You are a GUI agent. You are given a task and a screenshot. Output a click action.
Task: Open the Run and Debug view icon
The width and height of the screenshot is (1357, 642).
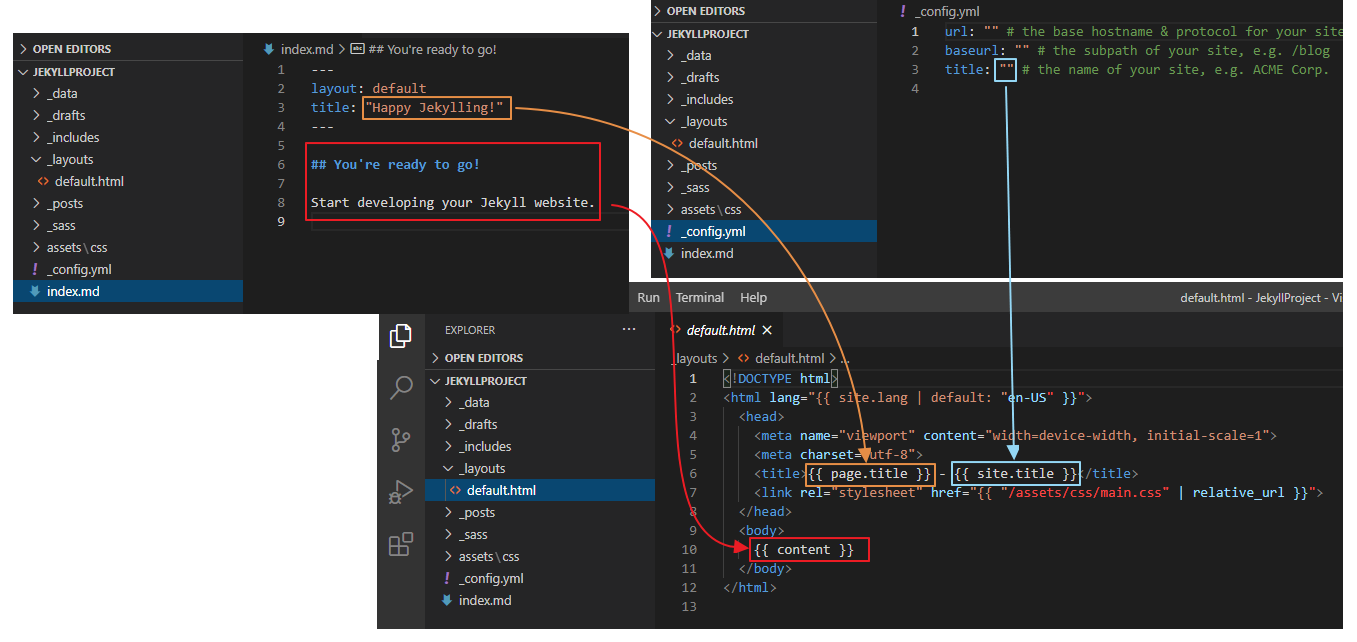tap(401, 492)
